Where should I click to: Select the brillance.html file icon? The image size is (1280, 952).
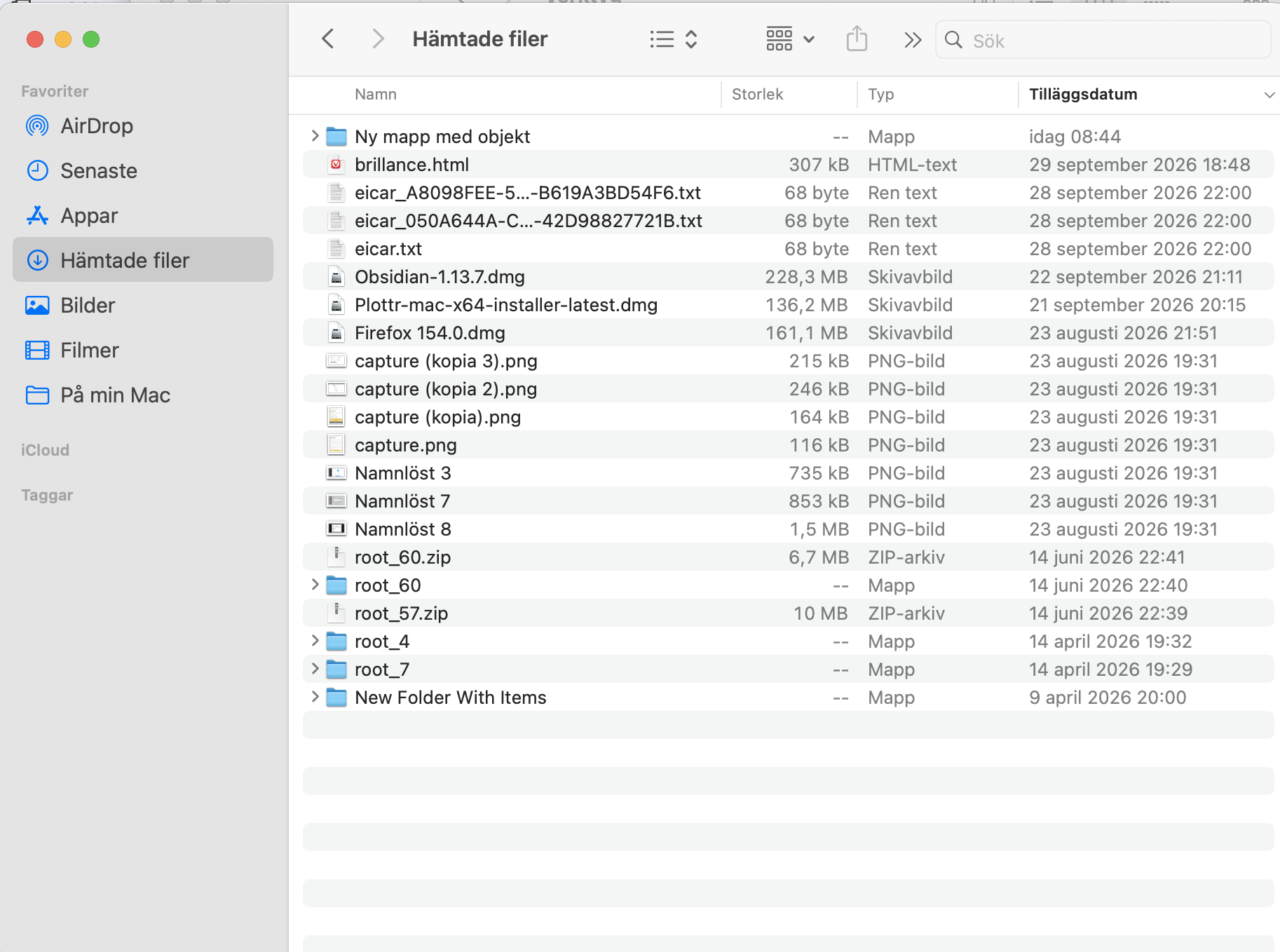click(x=336, y=165)
